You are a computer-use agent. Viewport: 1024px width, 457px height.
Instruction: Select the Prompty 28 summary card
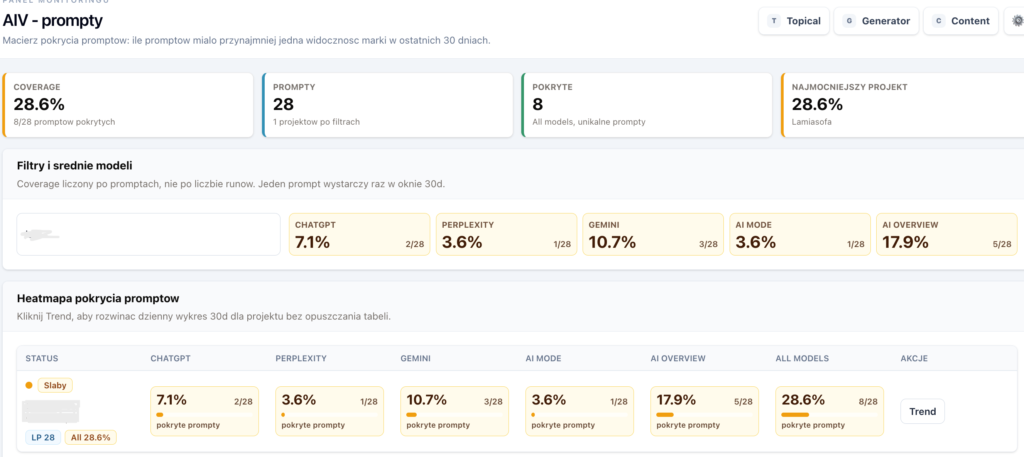387,105
